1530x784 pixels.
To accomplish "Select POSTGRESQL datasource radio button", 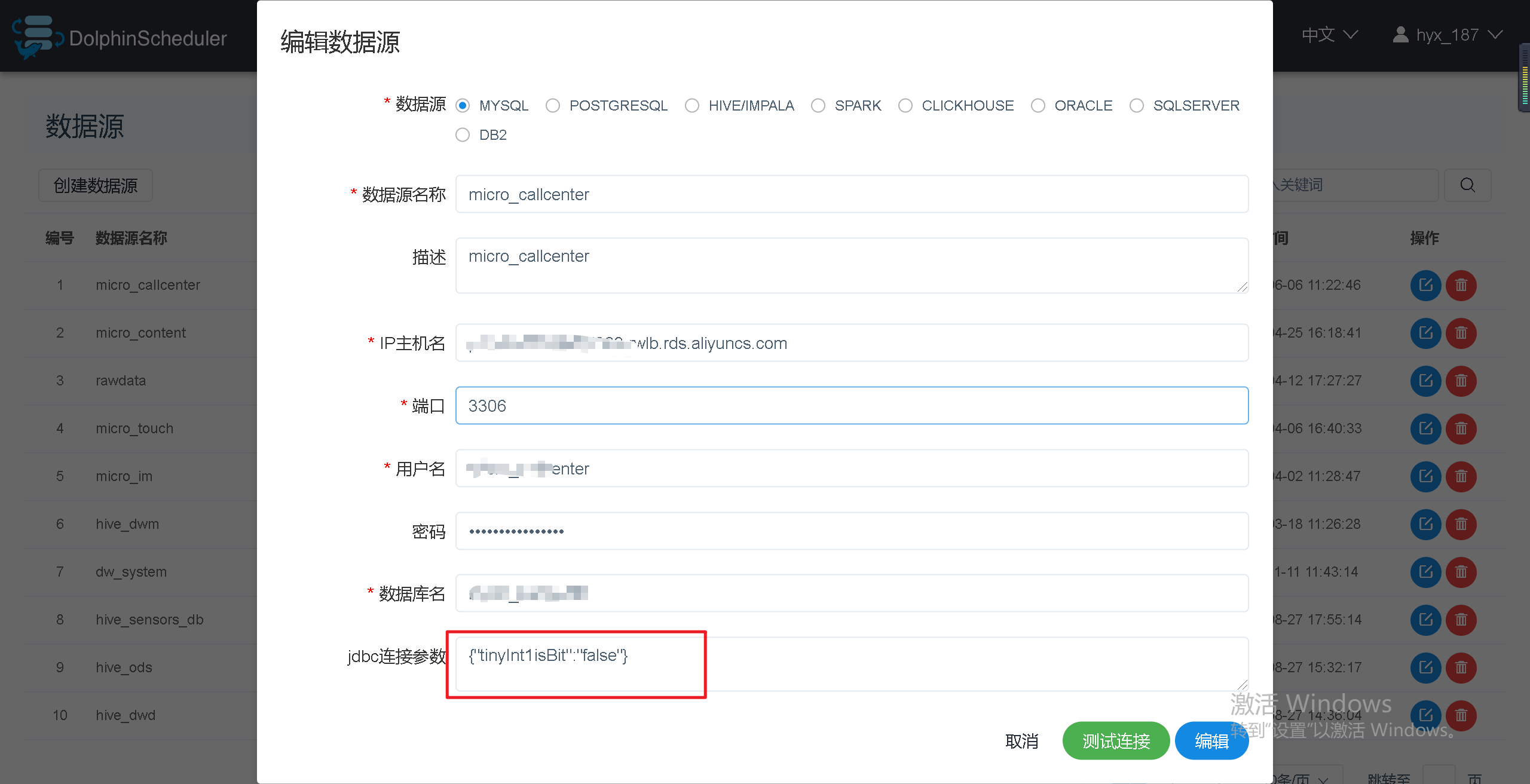I will click(x=553, y=106).
